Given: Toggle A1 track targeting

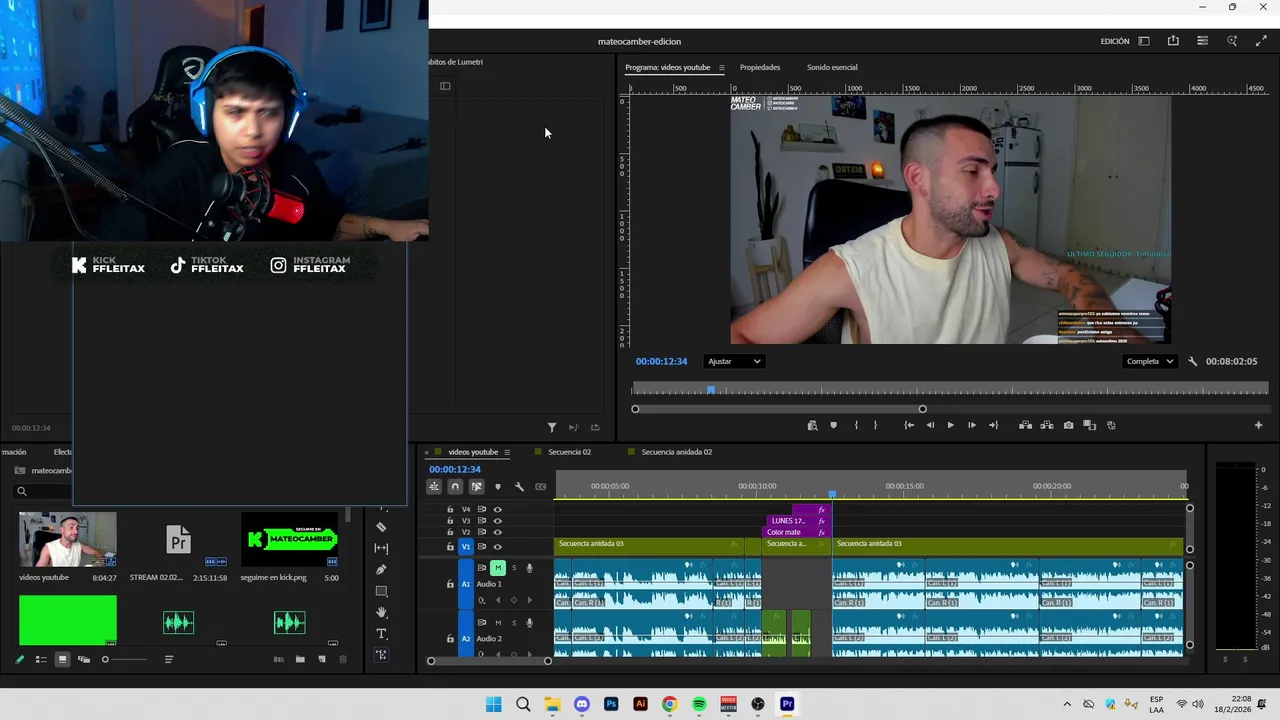Looking at the screenshot, I should (x=465, y=584).
